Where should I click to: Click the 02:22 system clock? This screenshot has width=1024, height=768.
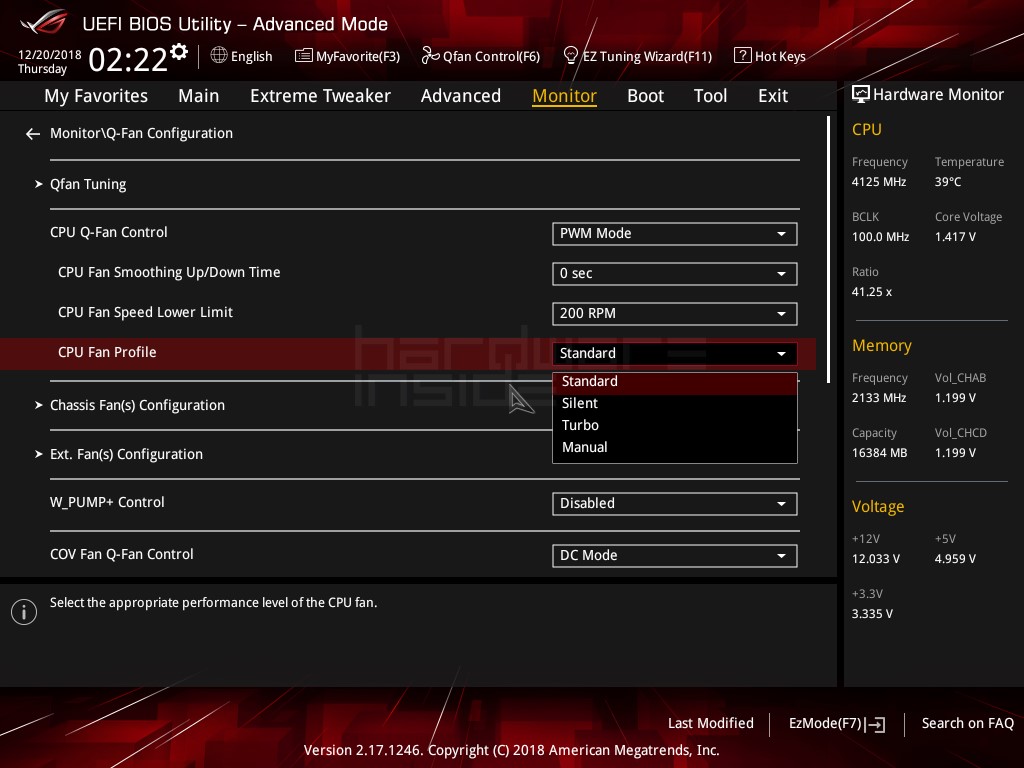[128, 60]
